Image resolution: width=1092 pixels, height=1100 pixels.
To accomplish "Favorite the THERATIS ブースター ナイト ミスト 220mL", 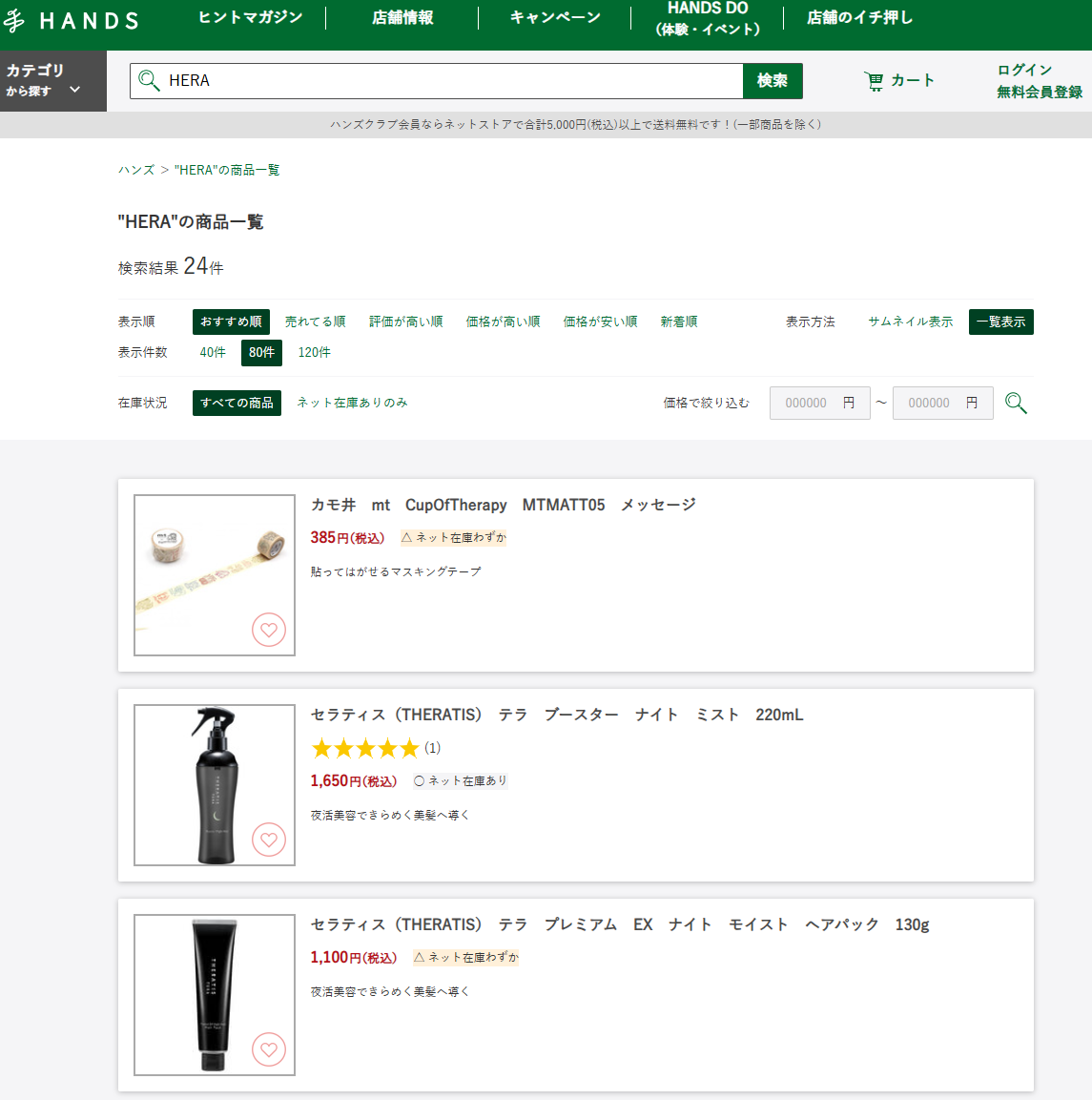I will point(269,840).
